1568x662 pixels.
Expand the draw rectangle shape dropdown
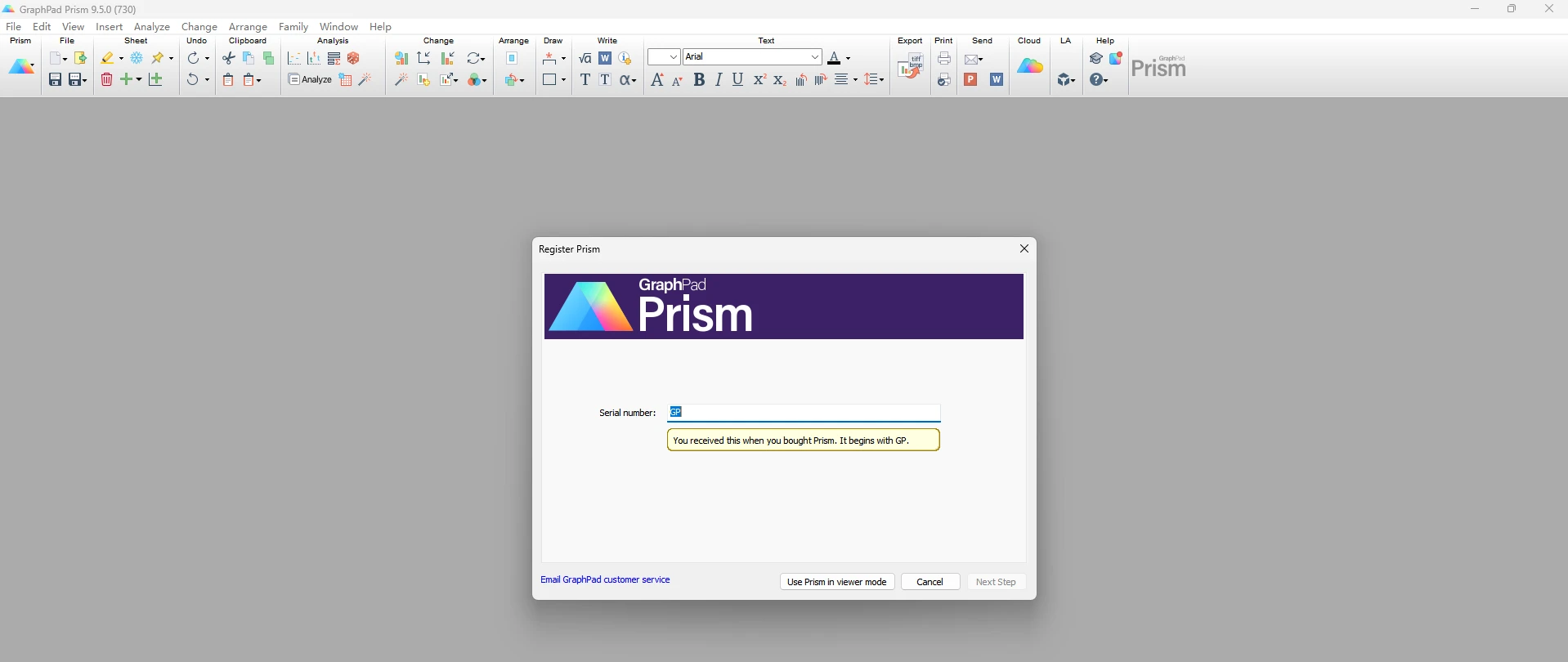(x=564, y=80)
